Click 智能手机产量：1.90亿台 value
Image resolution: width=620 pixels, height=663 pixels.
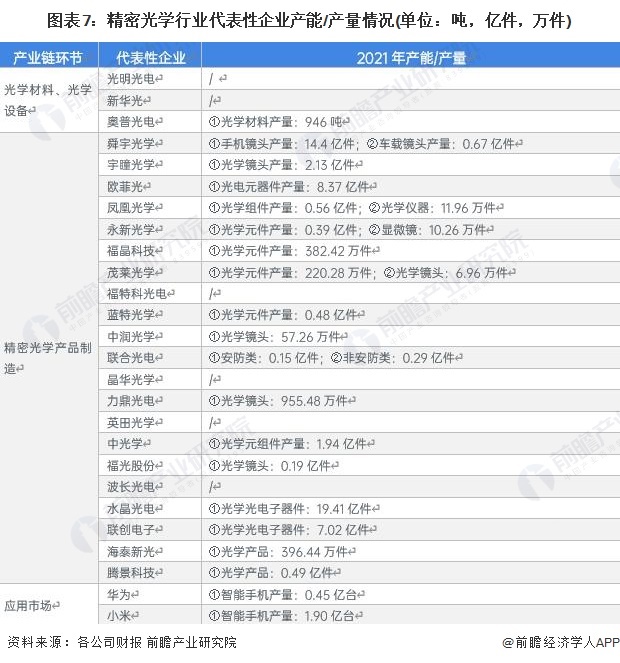click(285, 616)
